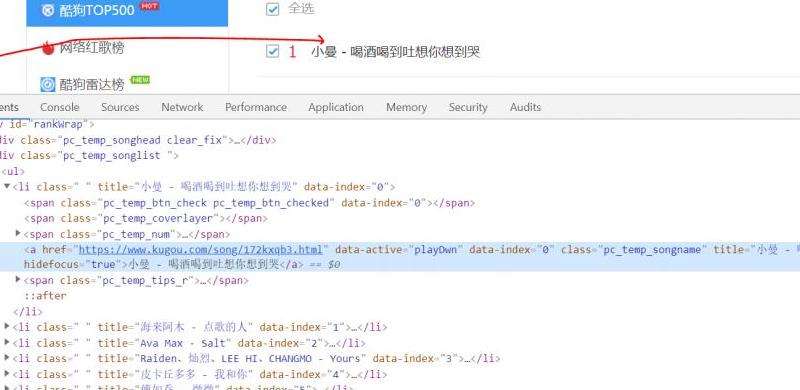
Task: Click the song title 小曼 - 喝酒喝到吐想你想到哭
Action: click(x=395, y=52)
